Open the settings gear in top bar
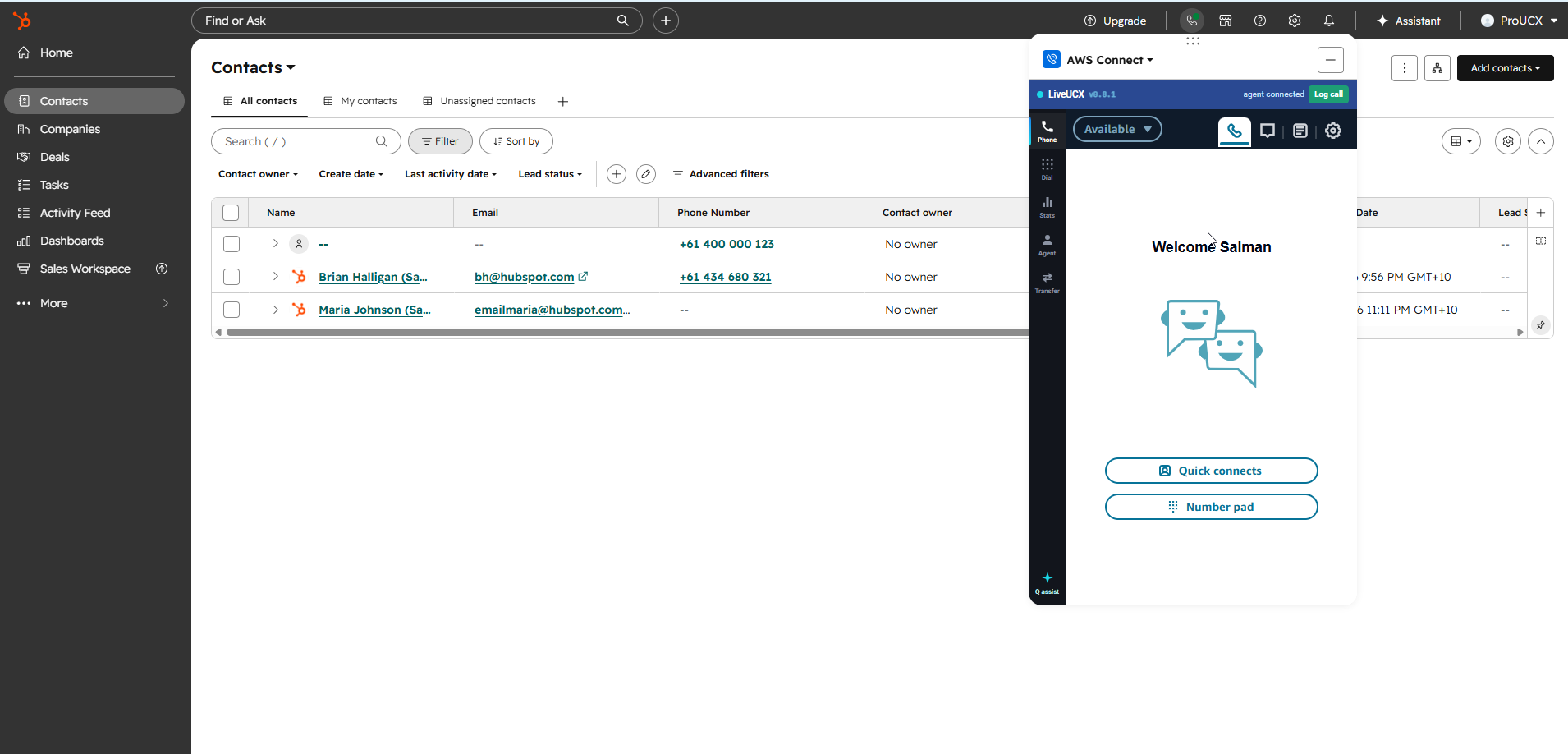This screenshot has width=1568, height=754. (1295, 21)
